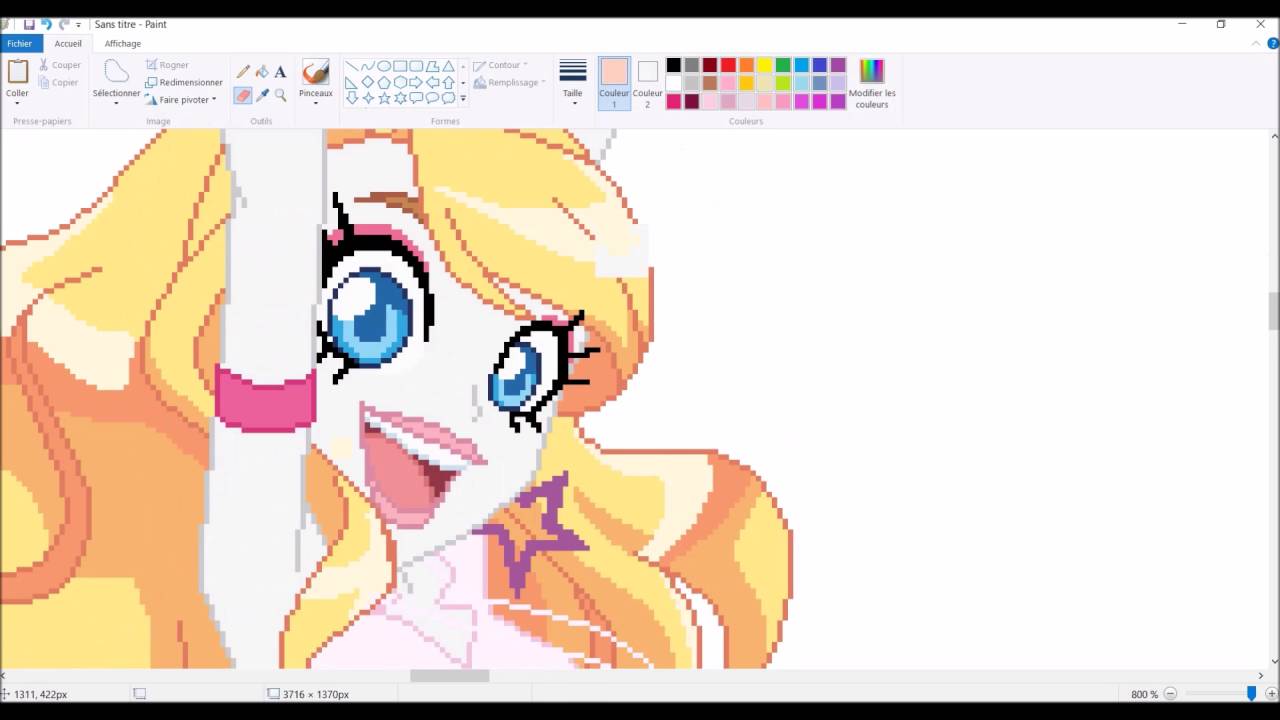Open the Quick Access Toolbar customize arrow
The height and width of the screenshot is (720, 1280).
79,25
